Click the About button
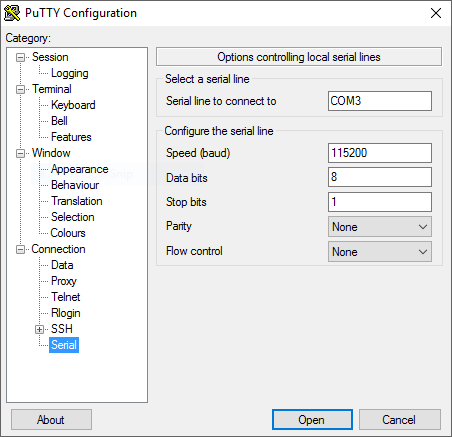The image size is (452, 437). point(51,420)
